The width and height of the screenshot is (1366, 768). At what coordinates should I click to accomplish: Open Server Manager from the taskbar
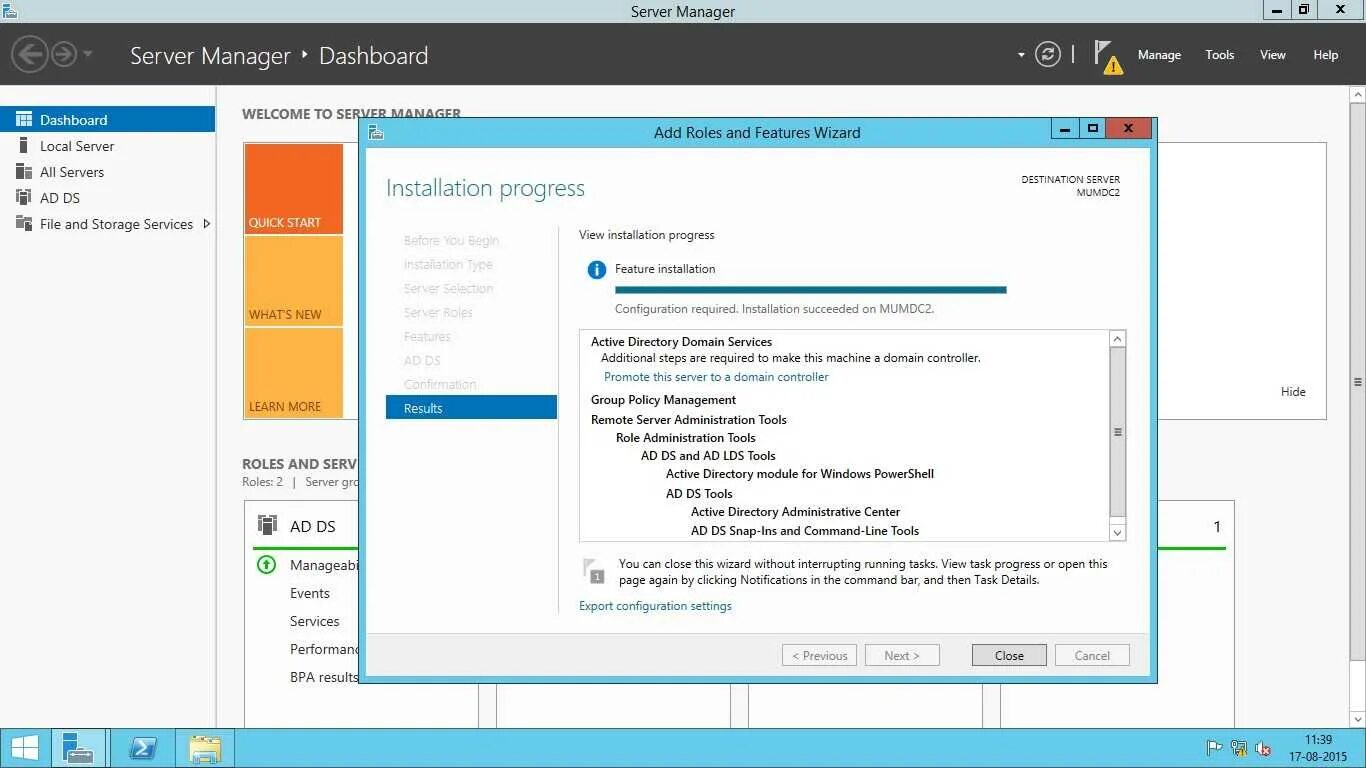[78, 748]
